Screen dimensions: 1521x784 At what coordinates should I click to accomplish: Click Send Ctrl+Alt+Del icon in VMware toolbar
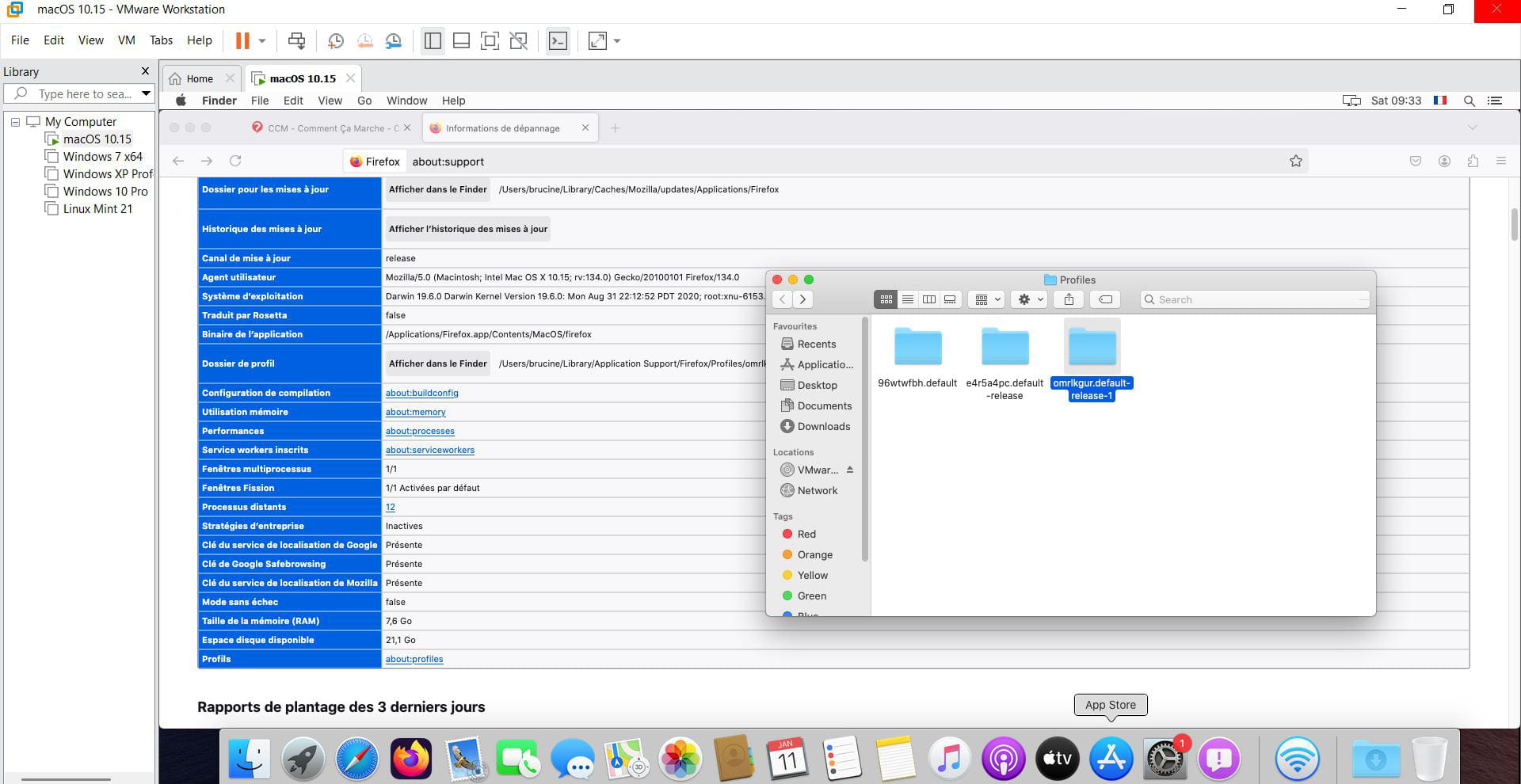[297, 40]
